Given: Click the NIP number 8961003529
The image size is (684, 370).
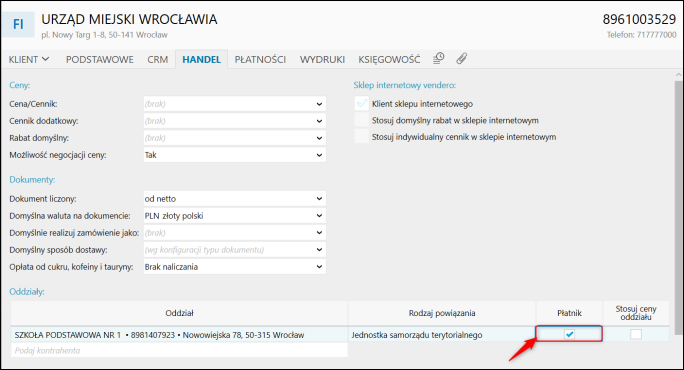Looking at the screenshot, I should pos(639,19).
